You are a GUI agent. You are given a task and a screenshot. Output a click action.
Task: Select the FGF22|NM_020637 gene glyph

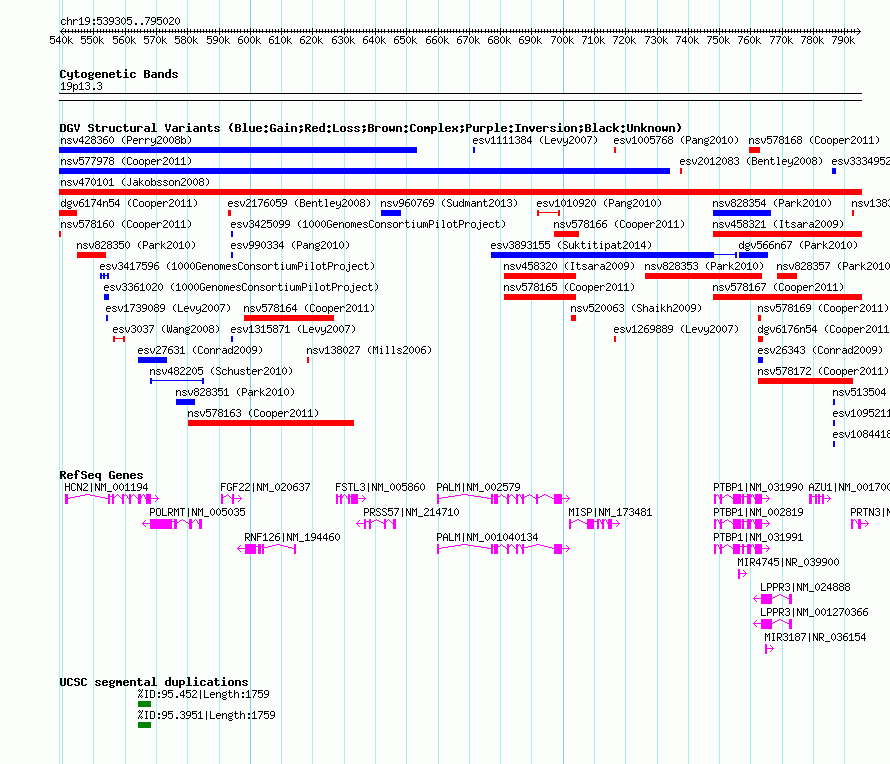coord(232,499)
